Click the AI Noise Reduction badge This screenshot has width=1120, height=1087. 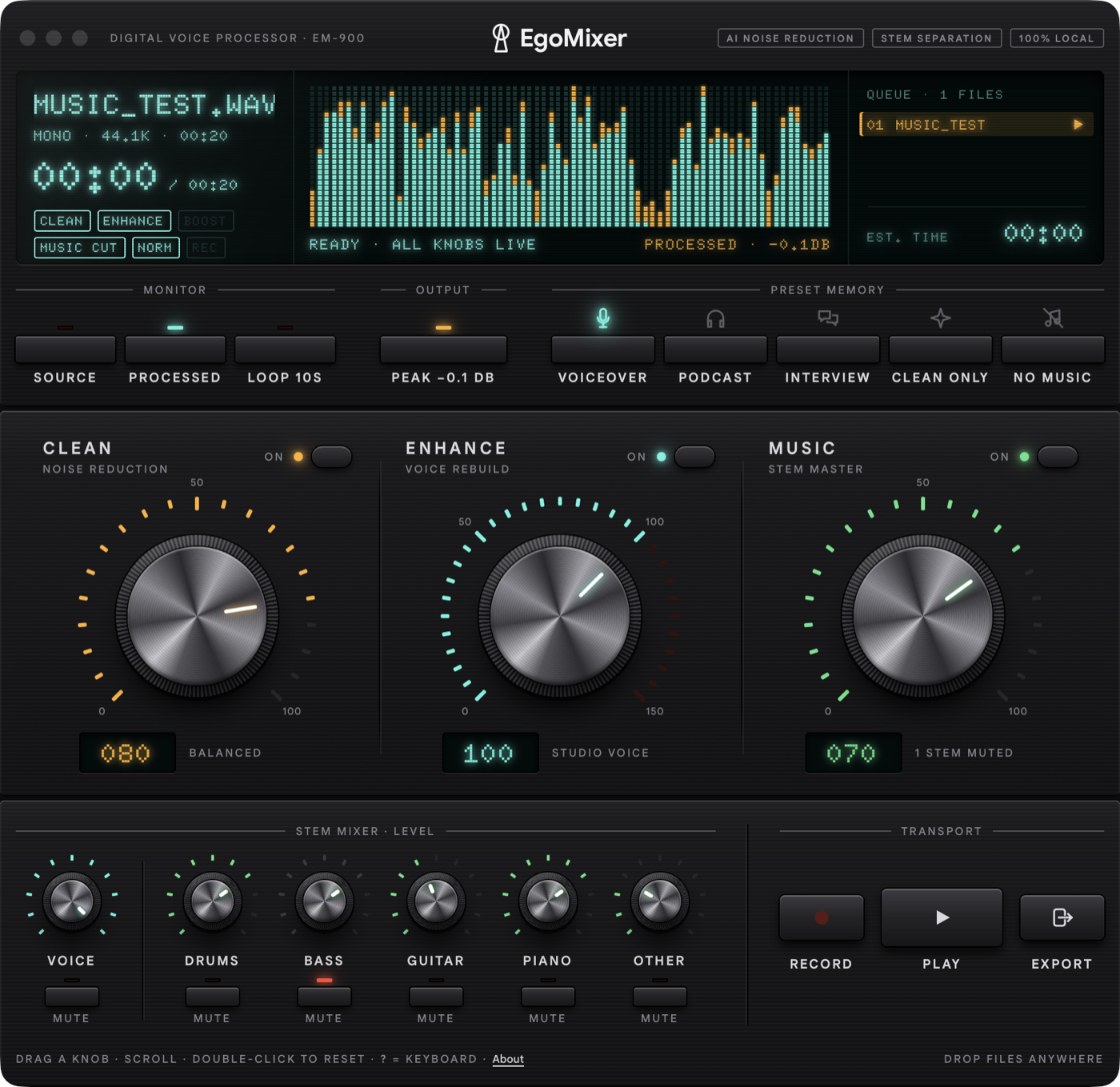(790, 38)
